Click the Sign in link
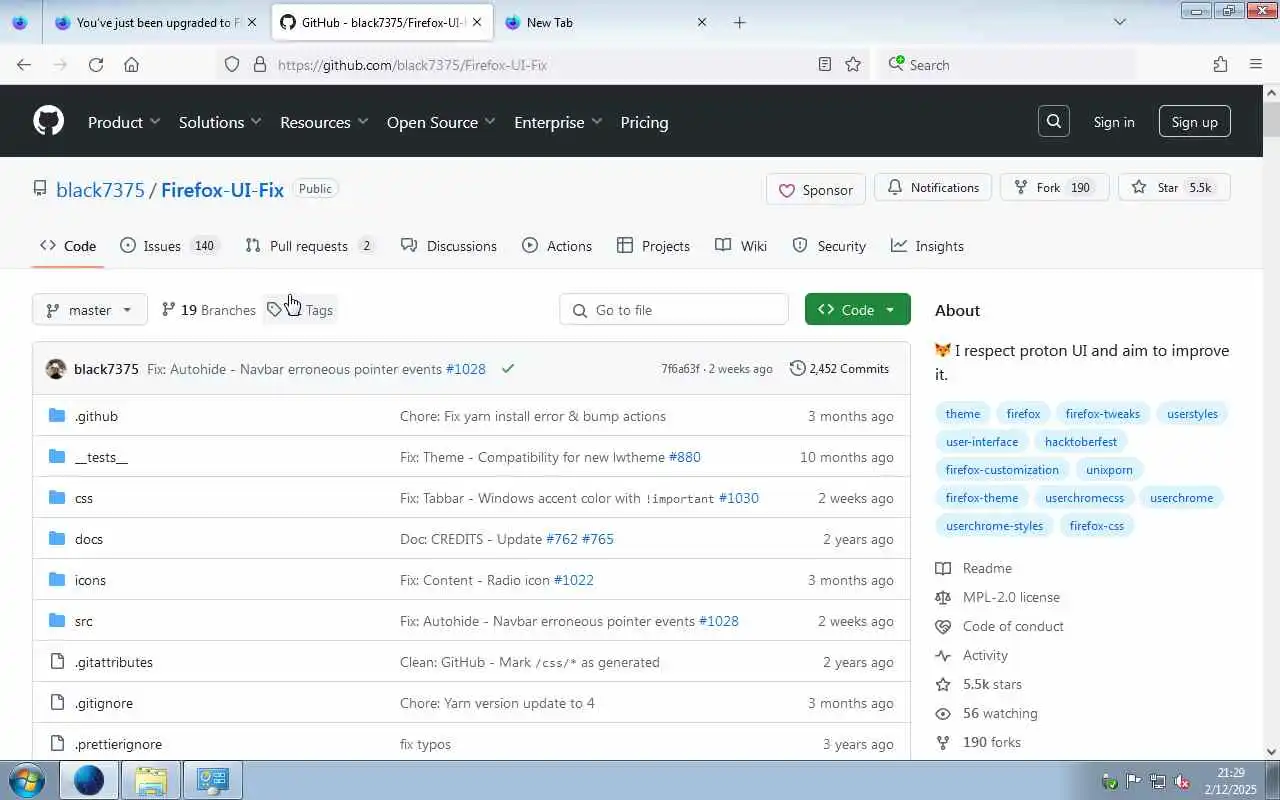 point(1114,122)
